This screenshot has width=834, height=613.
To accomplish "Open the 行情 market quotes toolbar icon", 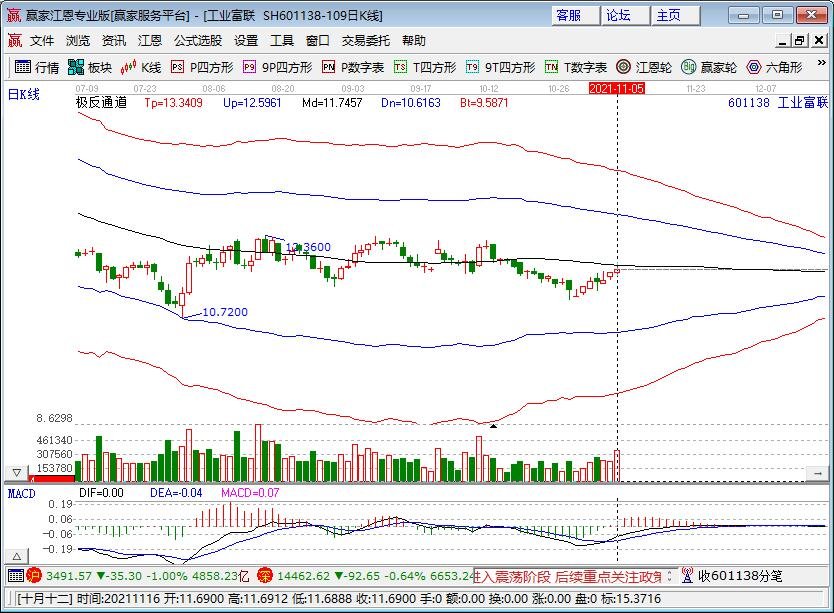I will coord(37,67).
